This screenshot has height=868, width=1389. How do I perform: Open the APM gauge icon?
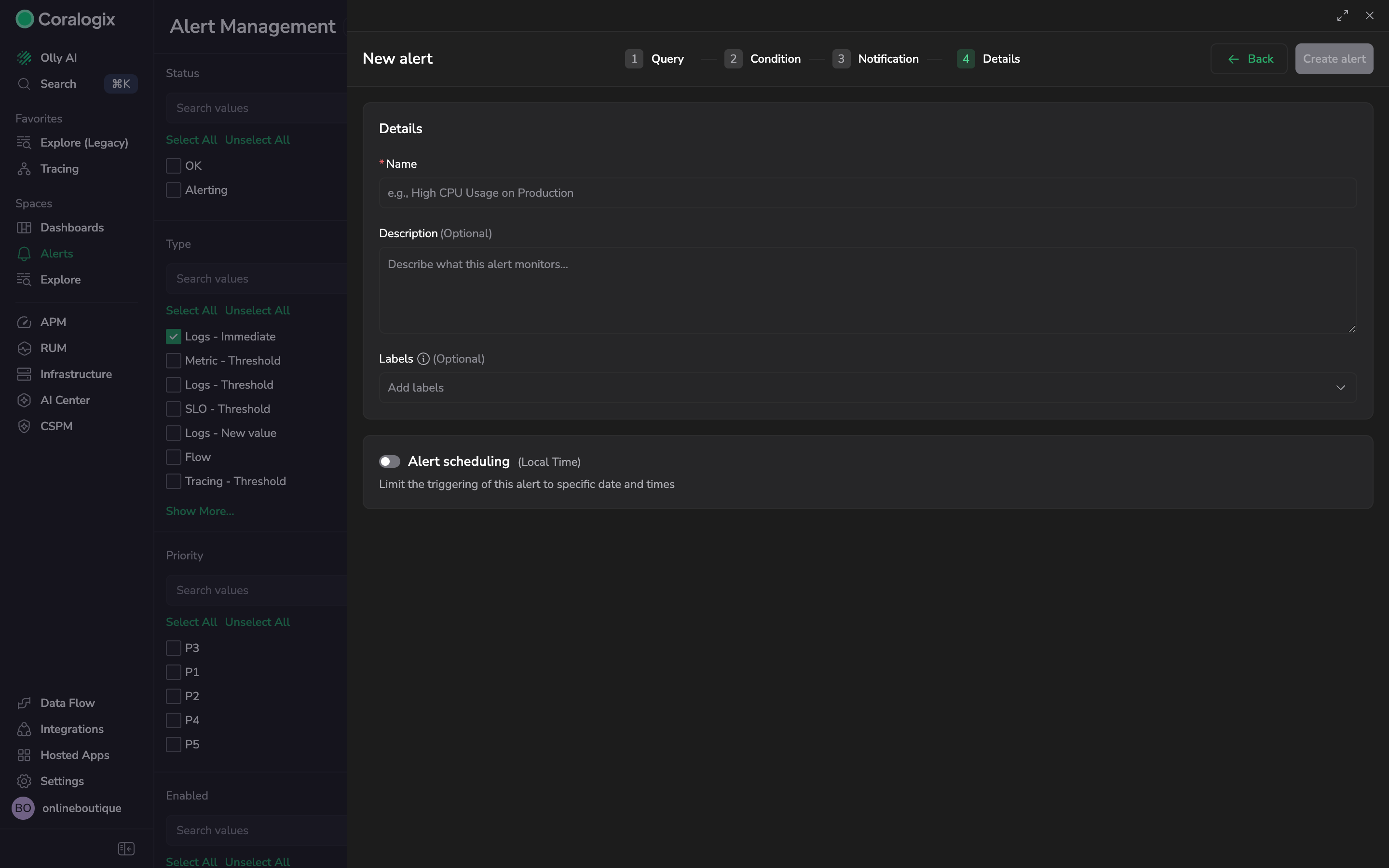pos(24,322)
